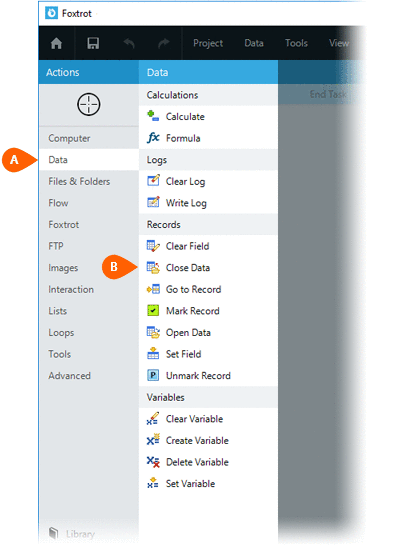Click the Undo arrow icon
This screenshot has height=550, width=393.
pos(129,43)
